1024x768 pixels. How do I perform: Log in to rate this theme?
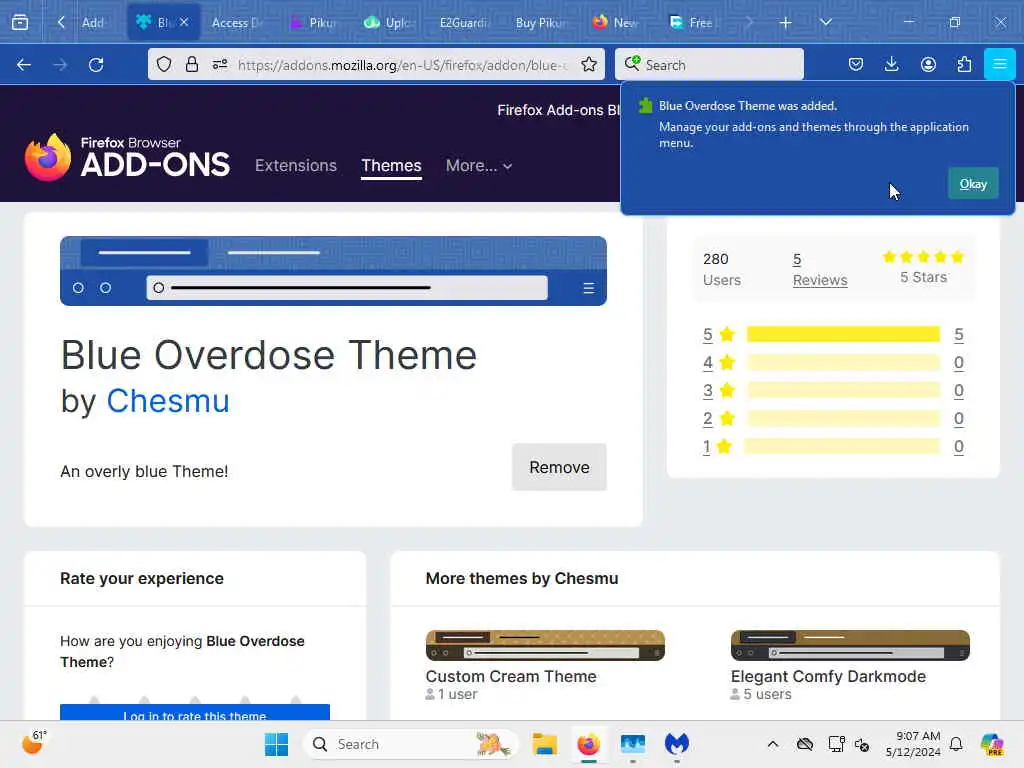[x=195, y=712]
